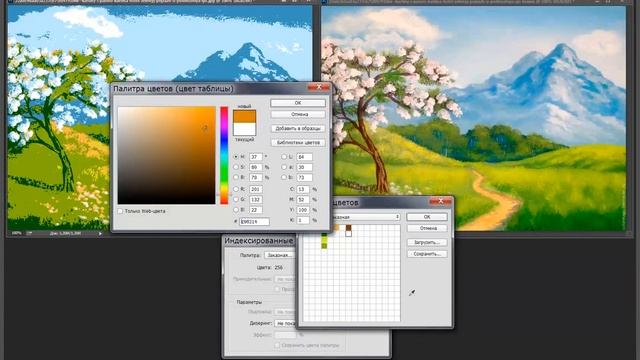Click the Y yellow field showing 100
The image size is (640, 360).
(x=303, y=209)
